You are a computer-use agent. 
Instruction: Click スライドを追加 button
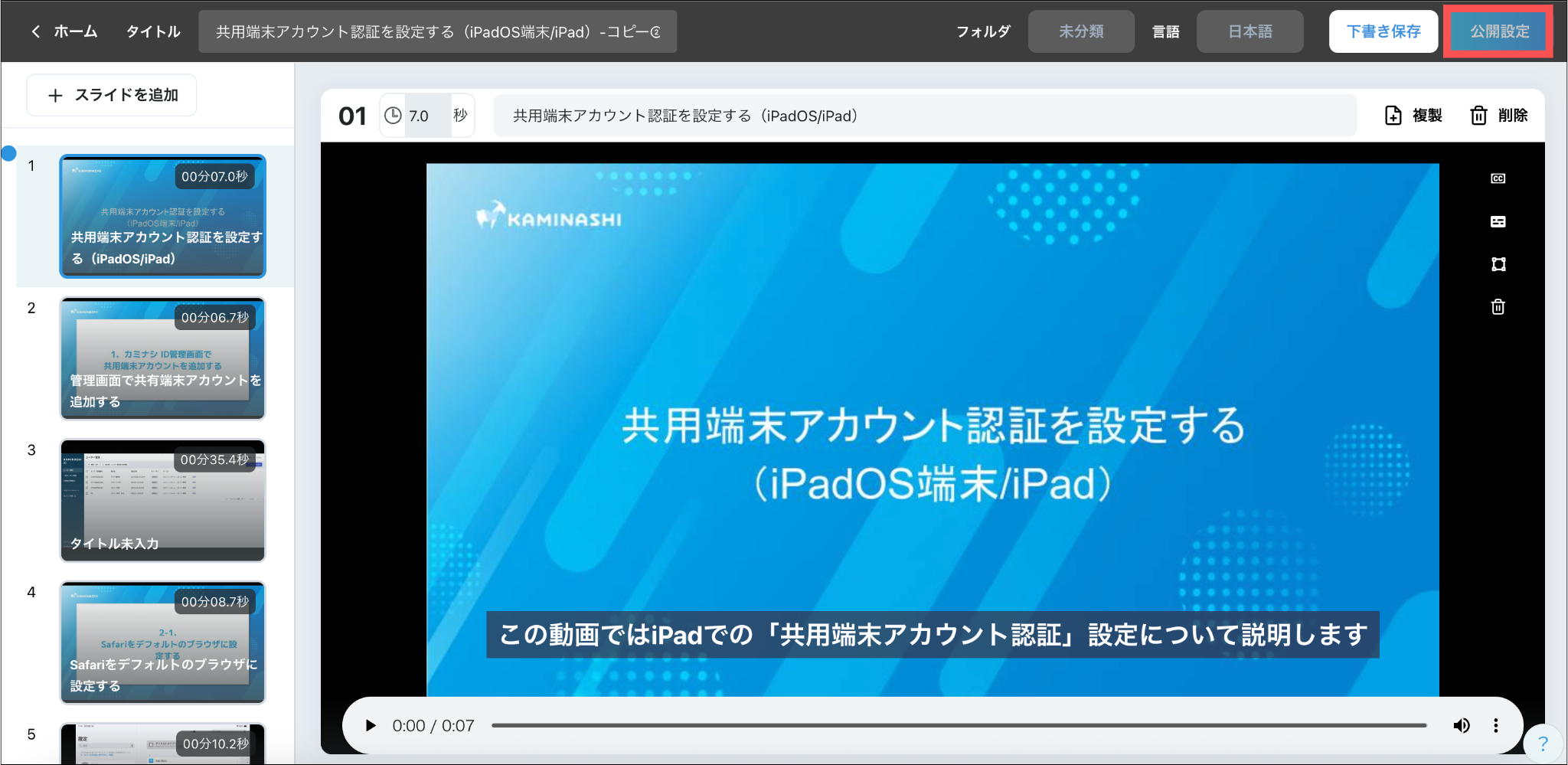pyautogui.click(x=112, y=95)
